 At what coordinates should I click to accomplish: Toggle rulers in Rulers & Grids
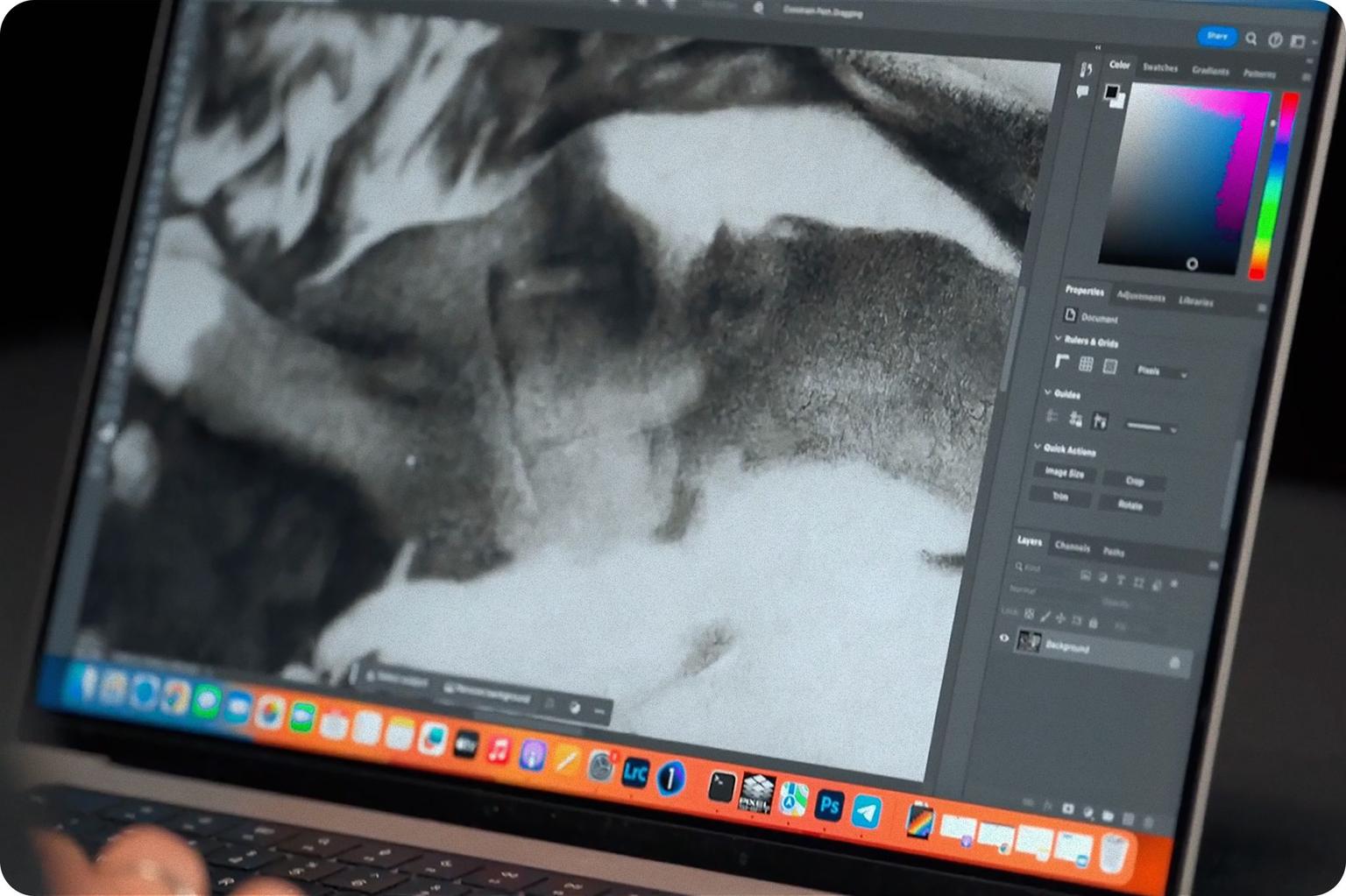[x=1062, y=361]
